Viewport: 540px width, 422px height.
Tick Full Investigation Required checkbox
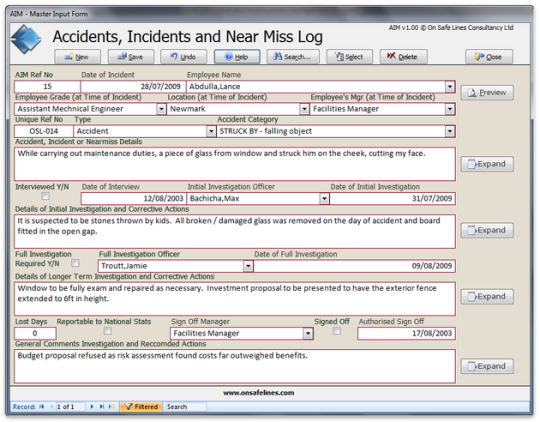75,263
